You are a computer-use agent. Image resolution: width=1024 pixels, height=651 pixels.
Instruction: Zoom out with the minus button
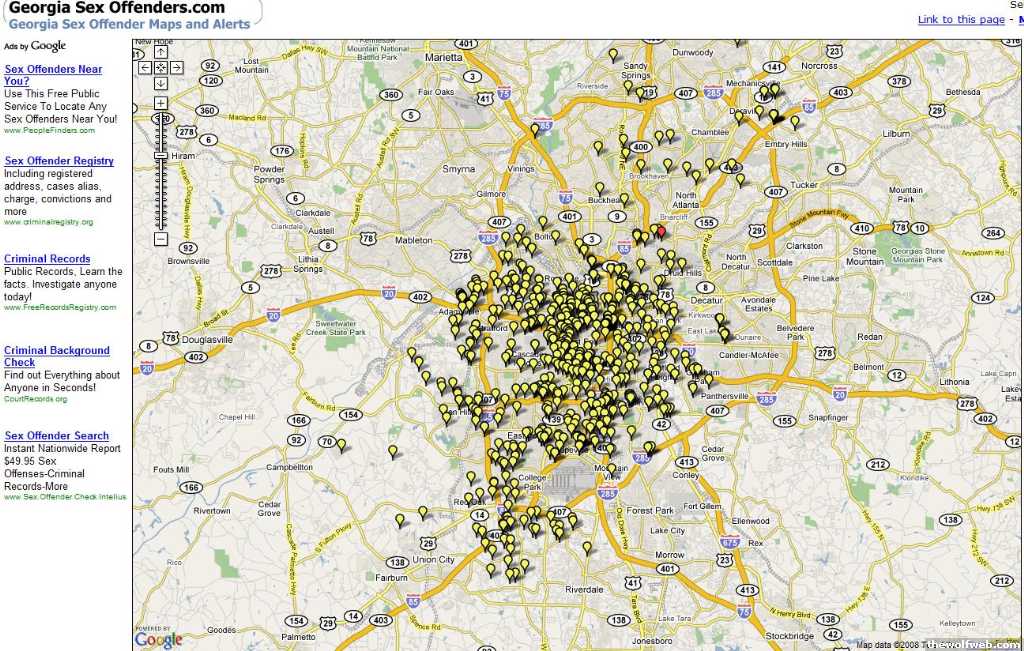161,239
